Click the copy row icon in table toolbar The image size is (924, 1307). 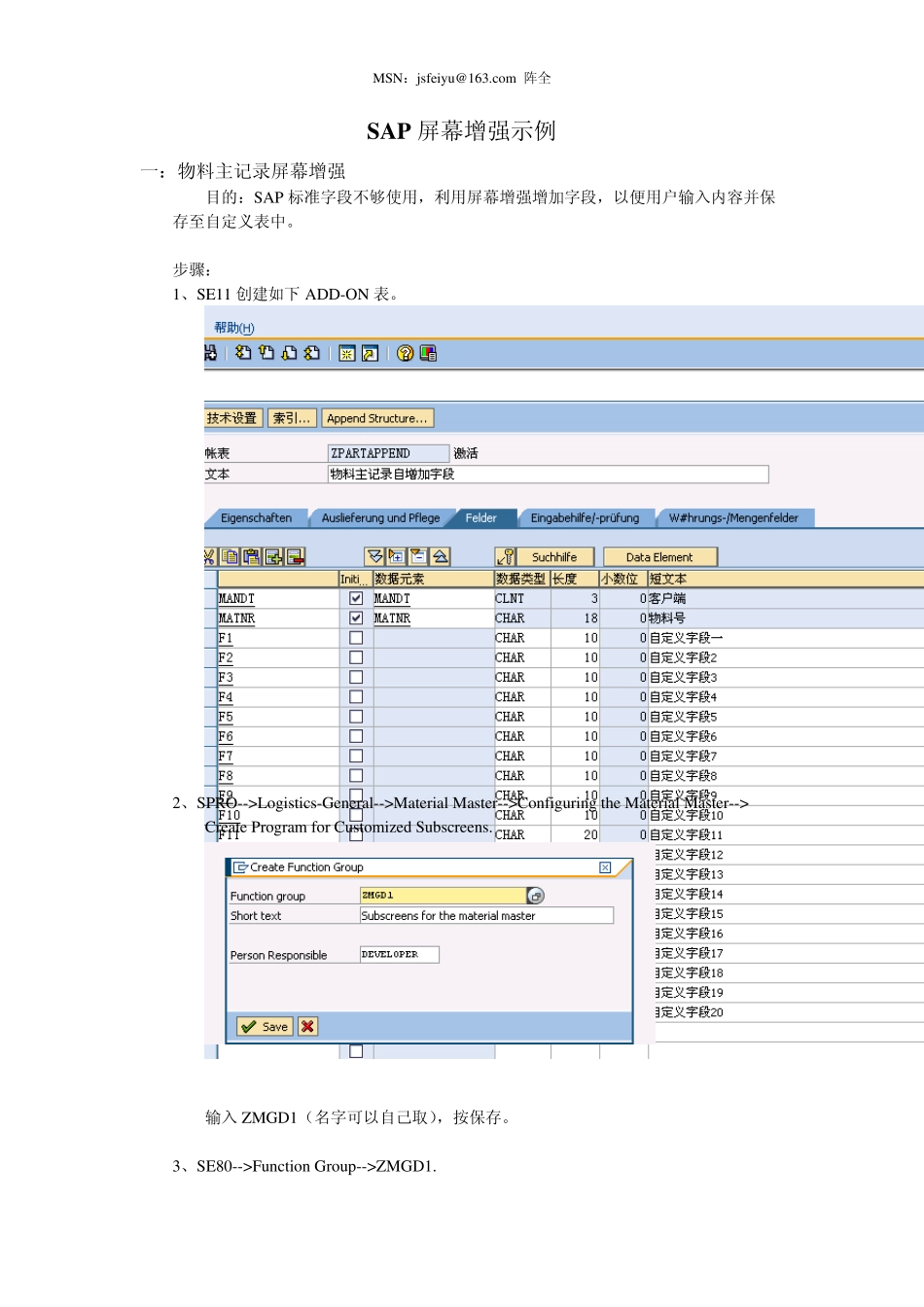230,556
